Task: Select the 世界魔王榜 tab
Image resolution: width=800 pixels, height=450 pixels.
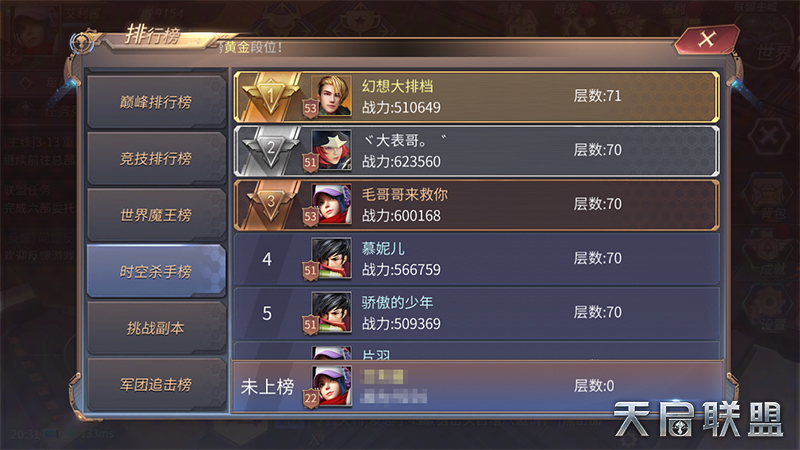Action: point(156,215)
